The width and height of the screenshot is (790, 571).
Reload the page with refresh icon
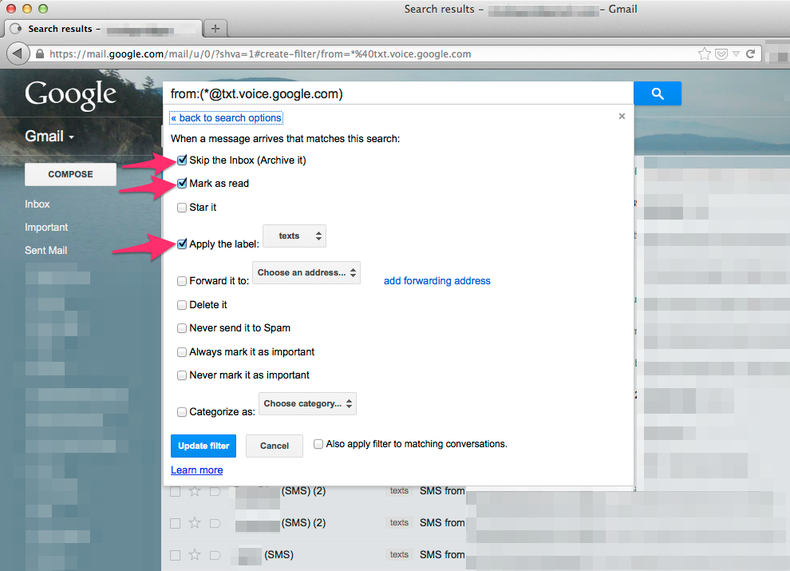751,54
